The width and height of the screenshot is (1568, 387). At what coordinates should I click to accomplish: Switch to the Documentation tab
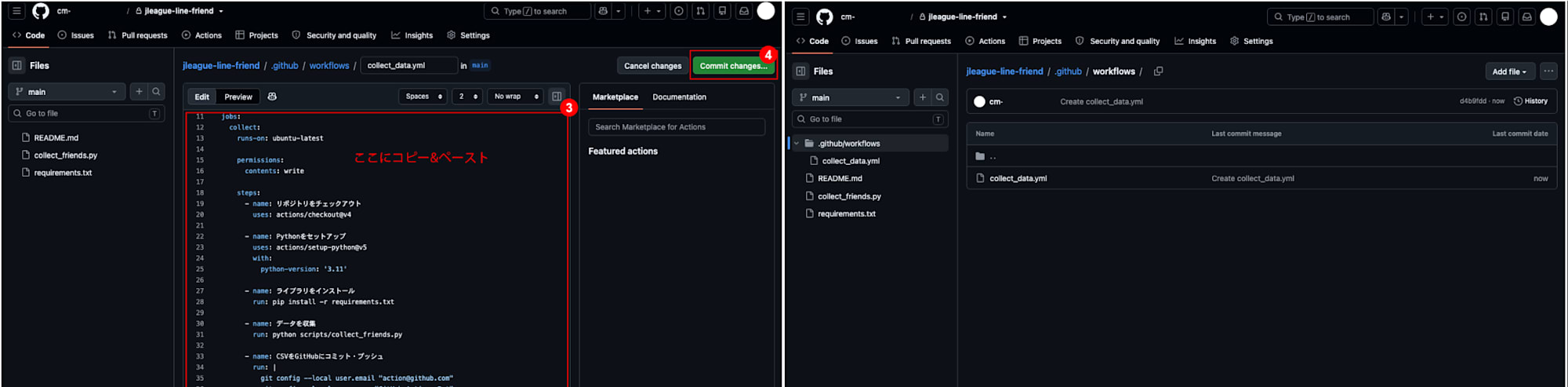679,97
